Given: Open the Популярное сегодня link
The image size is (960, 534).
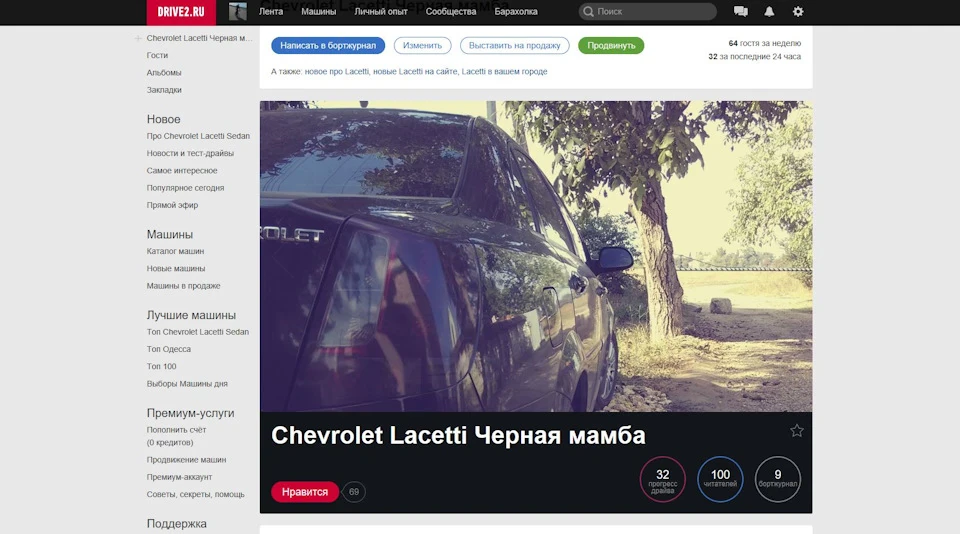Looking at the screenshot, I should click(x=186, y=187).
